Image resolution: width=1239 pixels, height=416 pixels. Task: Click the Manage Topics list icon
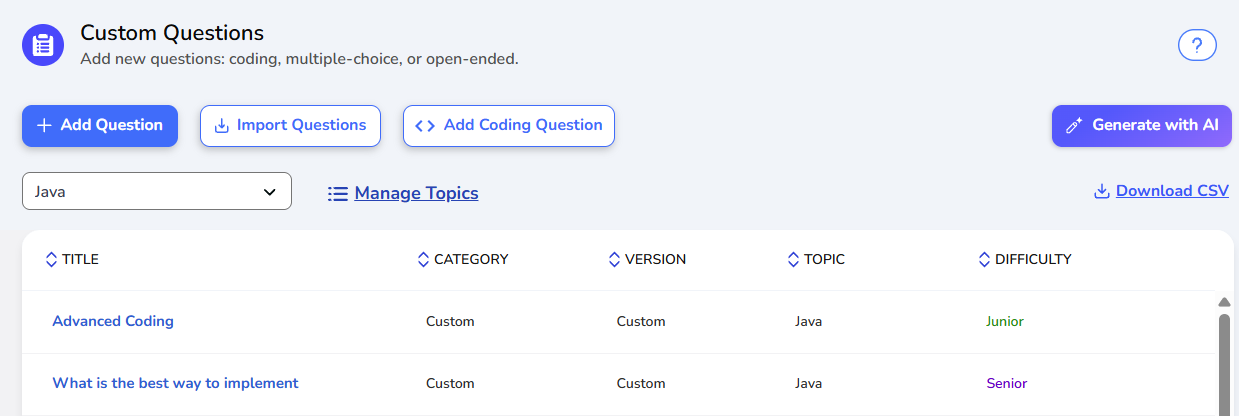[337, 194]
